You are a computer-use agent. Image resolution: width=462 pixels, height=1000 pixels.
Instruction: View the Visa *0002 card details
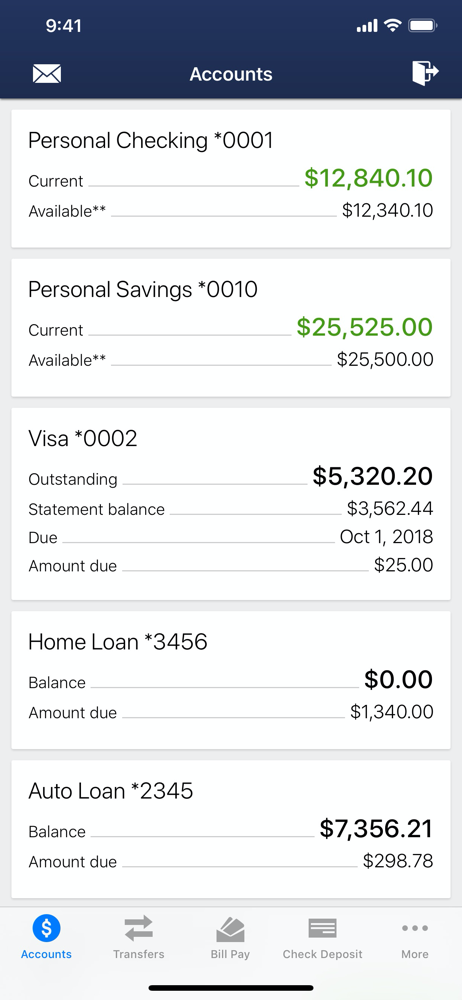(x=231, y=504)
